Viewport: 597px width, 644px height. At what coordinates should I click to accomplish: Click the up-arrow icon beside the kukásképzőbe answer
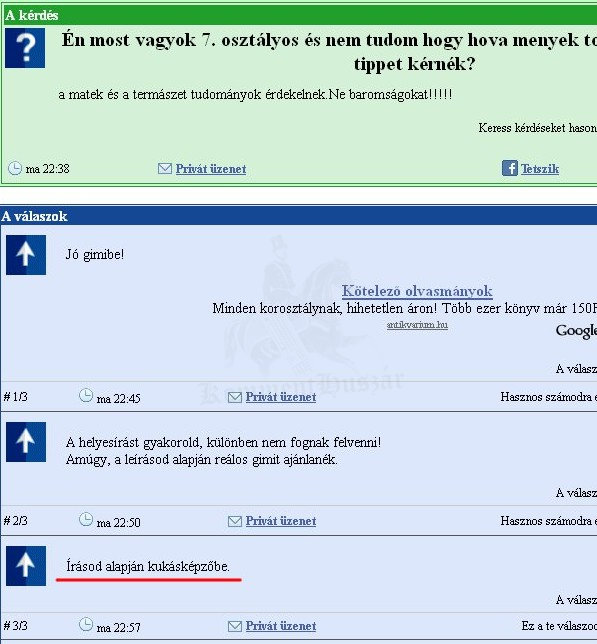pos(26,566)
